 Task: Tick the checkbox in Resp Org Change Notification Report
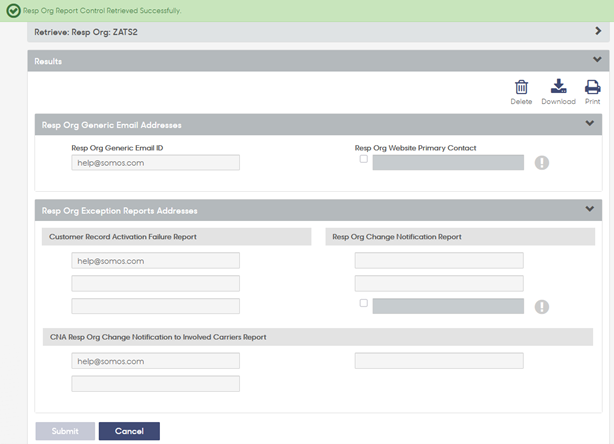[364, 303]
